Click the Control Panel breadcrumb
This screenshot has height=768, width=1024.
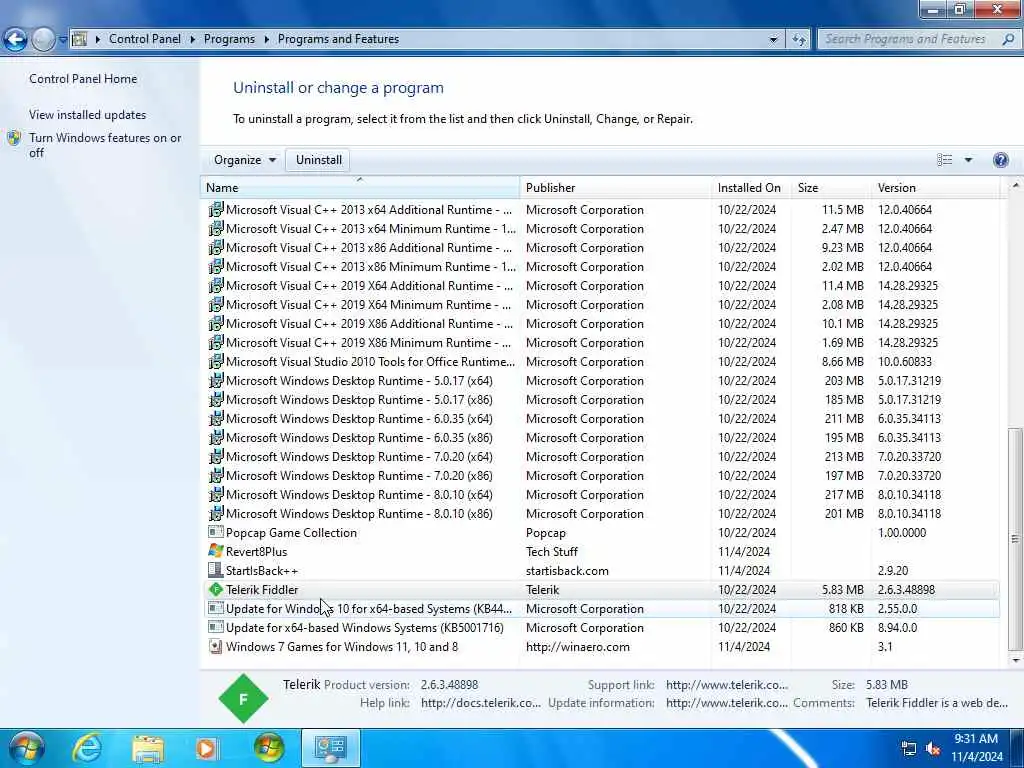pyautogui.click(x=144, y=39)
